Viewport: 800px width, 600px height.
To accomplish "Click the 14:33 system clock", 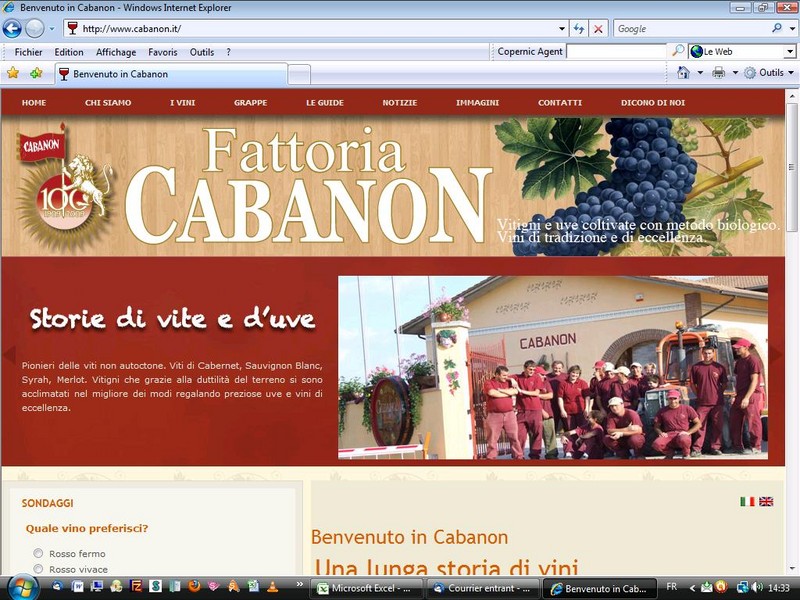I will [x=779, y=588].
